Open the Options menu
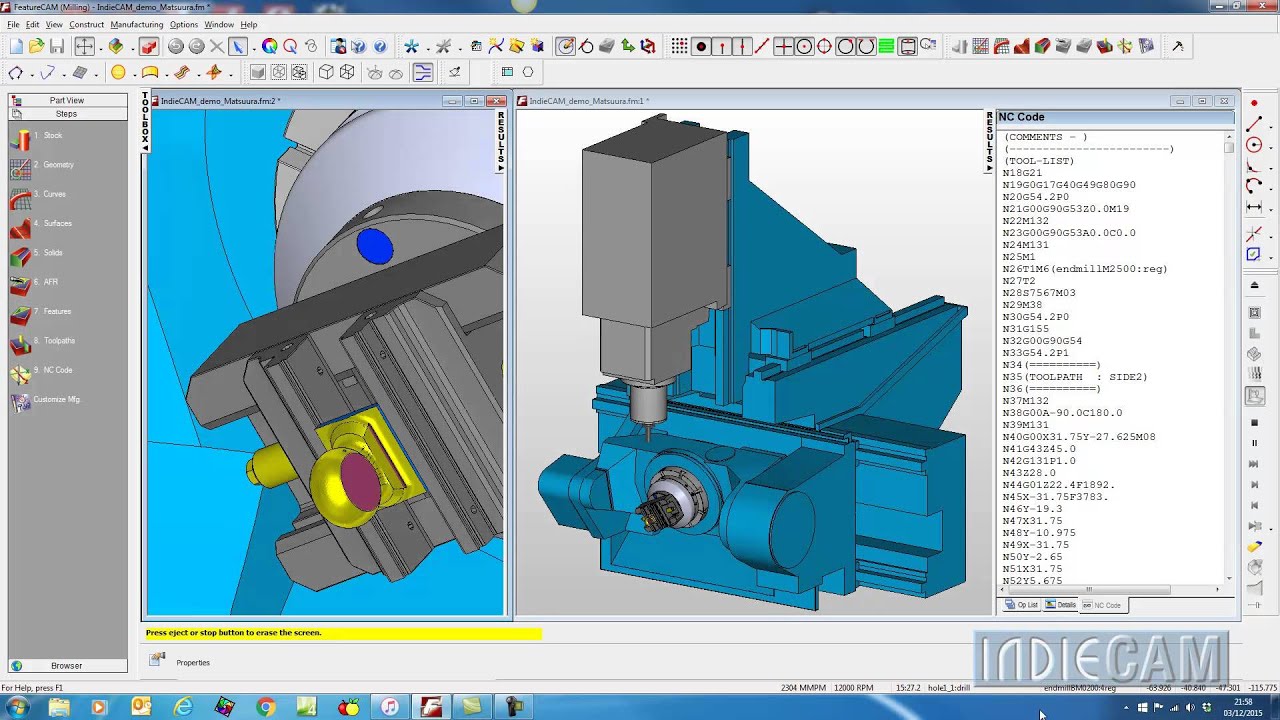This screenshot has height=720, width=1280. coord(184,24)
